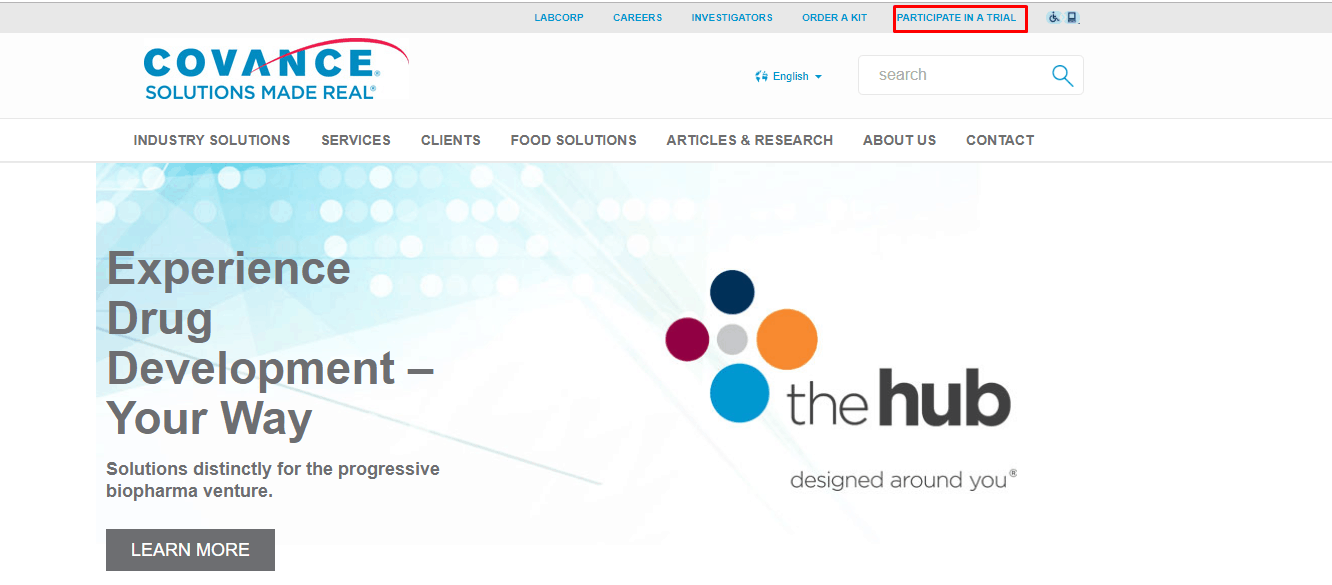This screenshot has width=1332, height=585.
Task: Click the computer icon beside the wheelchair icon
Action: pyautogui.click(x=1072, y=18)
